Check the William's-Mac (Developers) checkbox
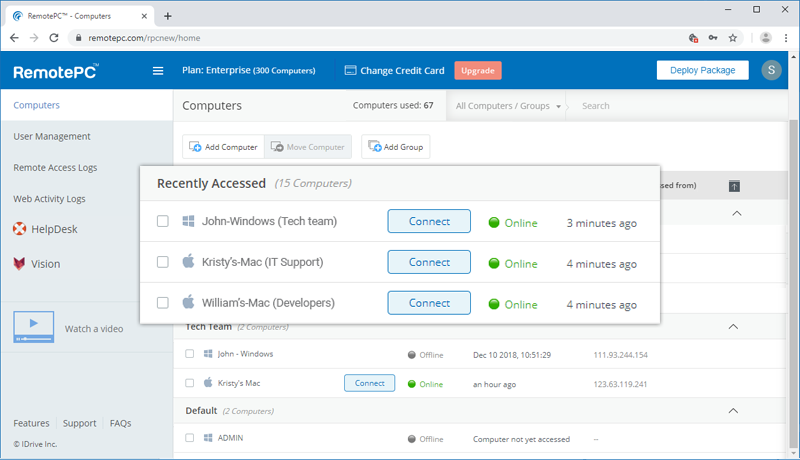Screen dimensions: 800x460 (x=163, y=302)
